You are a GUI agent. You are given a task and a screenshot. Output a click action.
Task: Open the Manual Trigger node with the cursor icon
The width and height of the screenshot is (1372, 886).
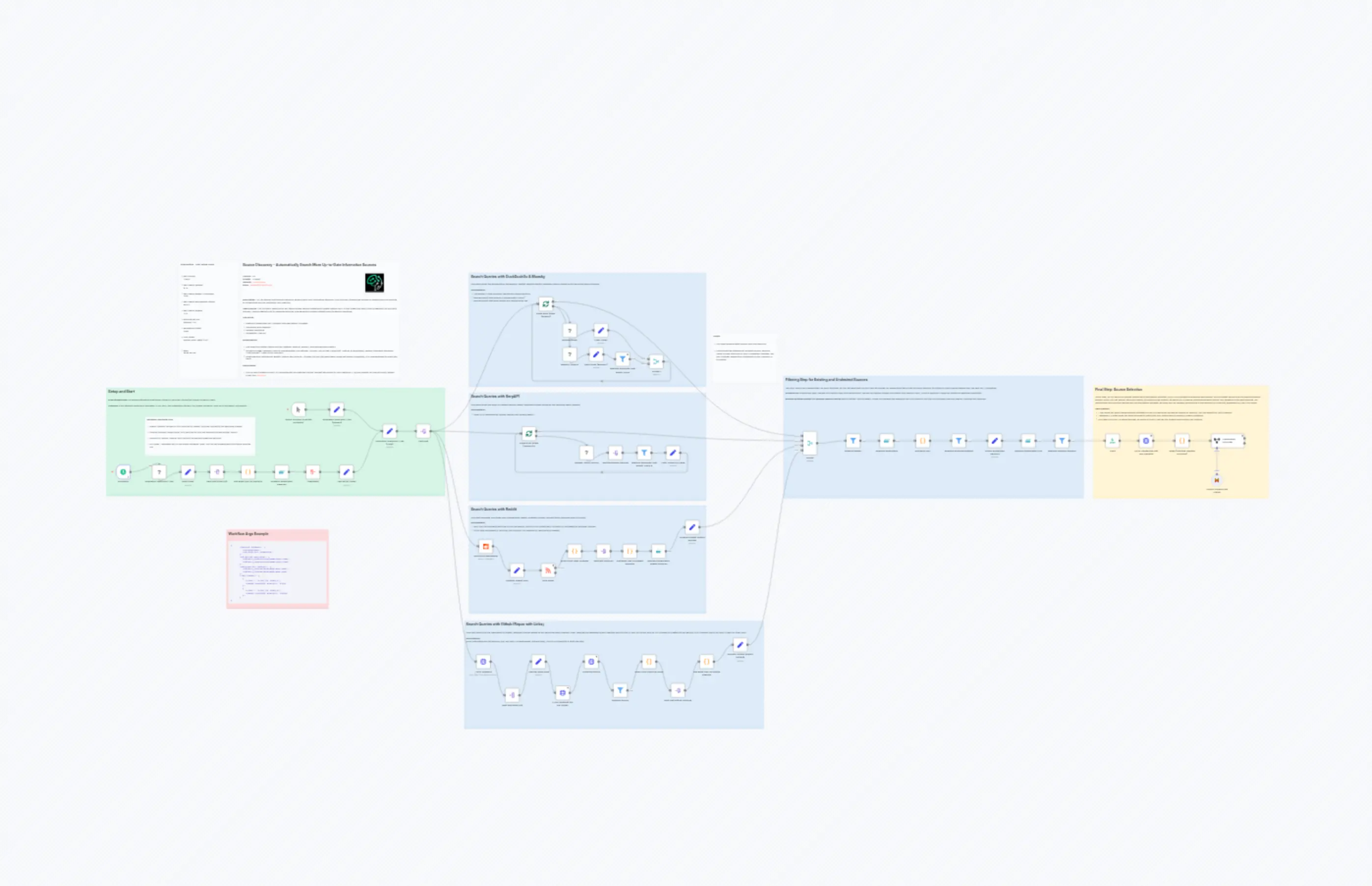point(298,410)
